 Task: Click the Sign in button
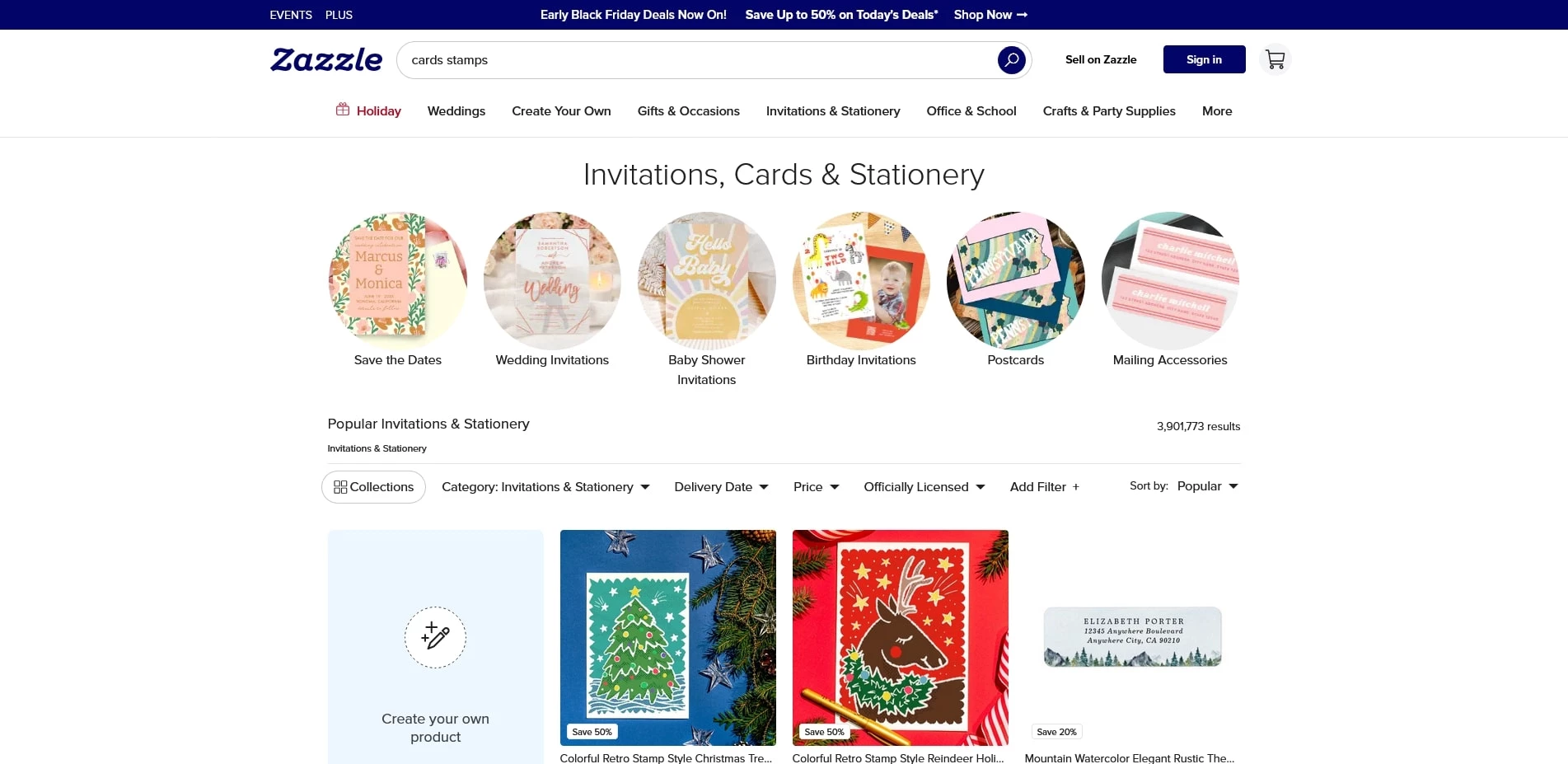[1204, 59]
